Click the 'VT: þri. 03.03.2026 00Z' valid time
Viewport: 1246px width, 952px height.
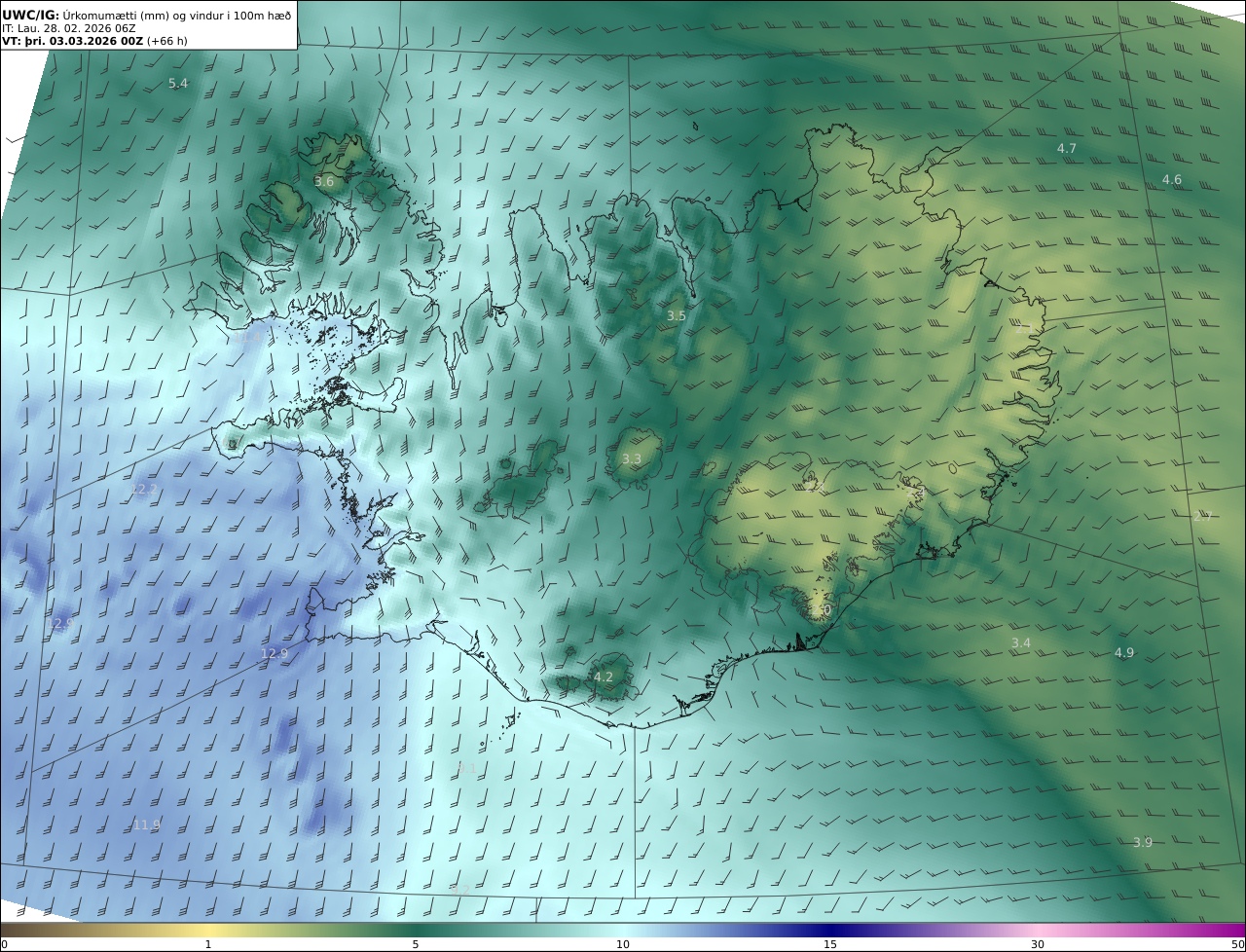[72, 41]
